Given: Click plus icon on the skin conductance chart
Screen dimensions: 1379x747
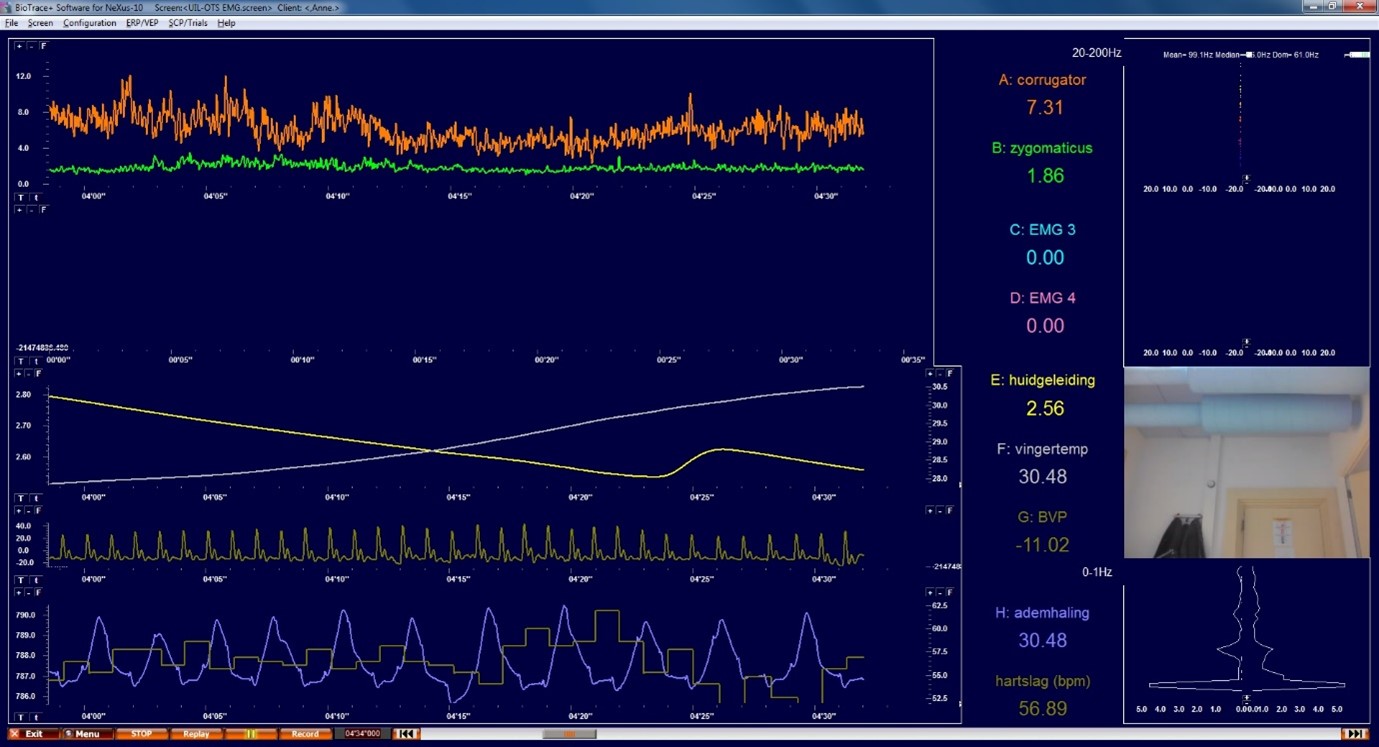Looking at the screenshot, I should coord(19,373).
